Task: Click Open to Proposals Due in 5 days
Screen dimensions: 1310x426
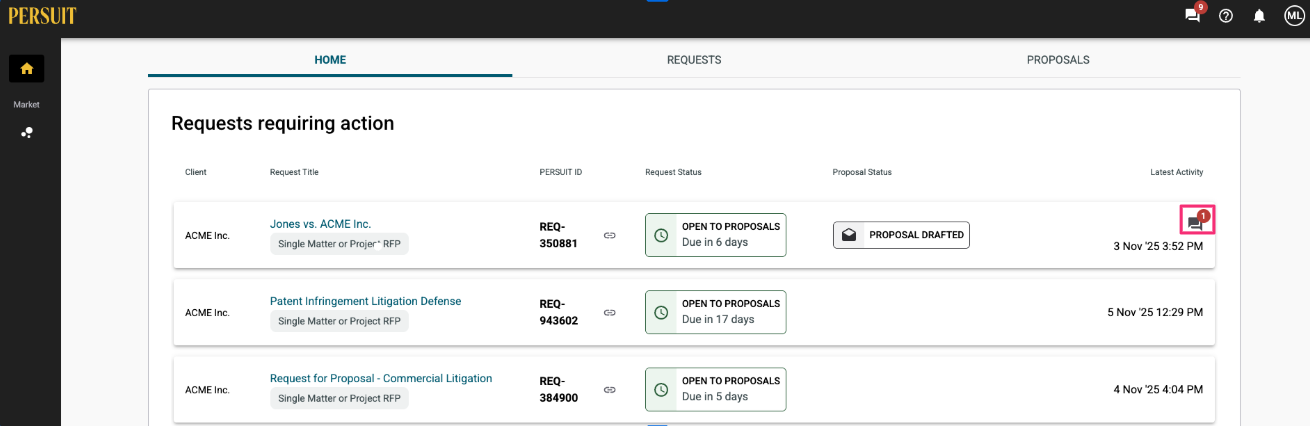Action: pos(715,389)
